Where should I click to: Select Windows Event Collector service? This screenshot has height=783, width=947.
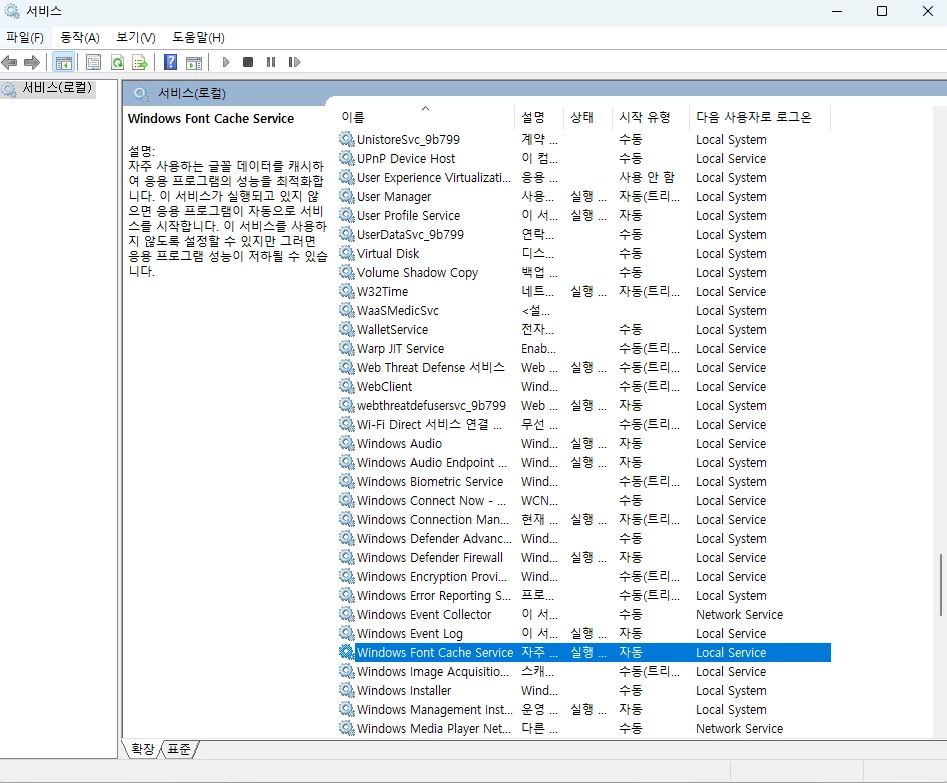click(584, 614)
